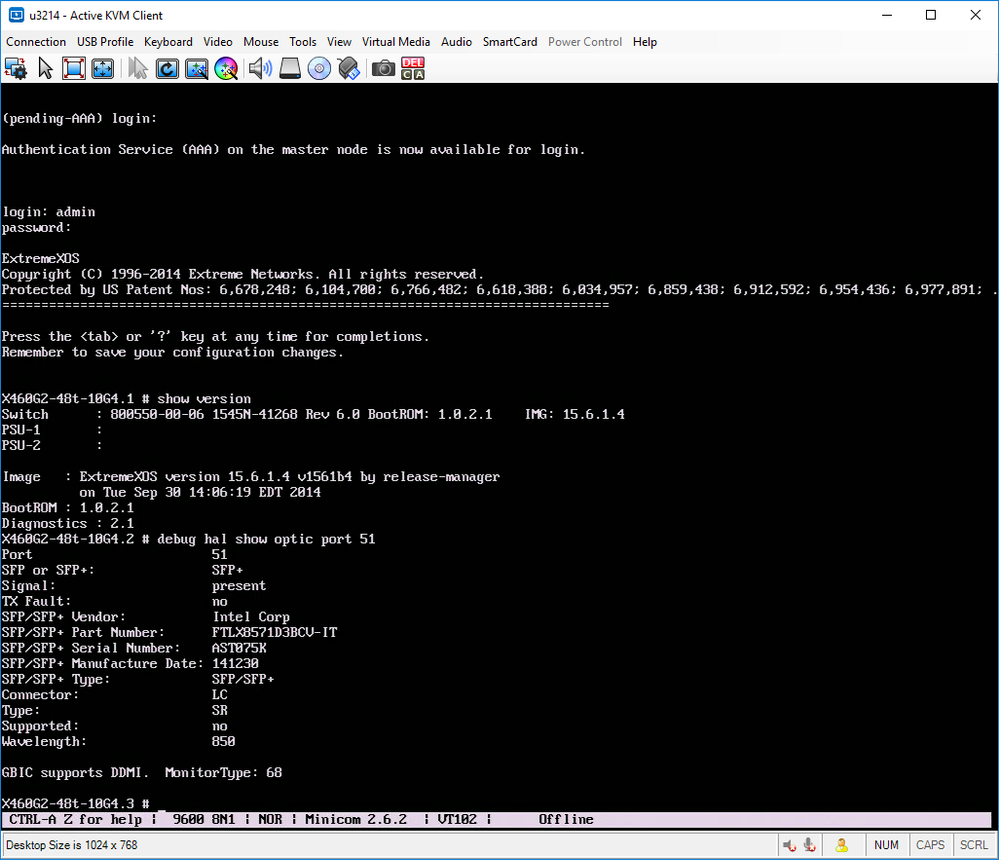This screenshot has height=860, width=999.
Task: Expand the Tools menu
Action: [303, 42]
